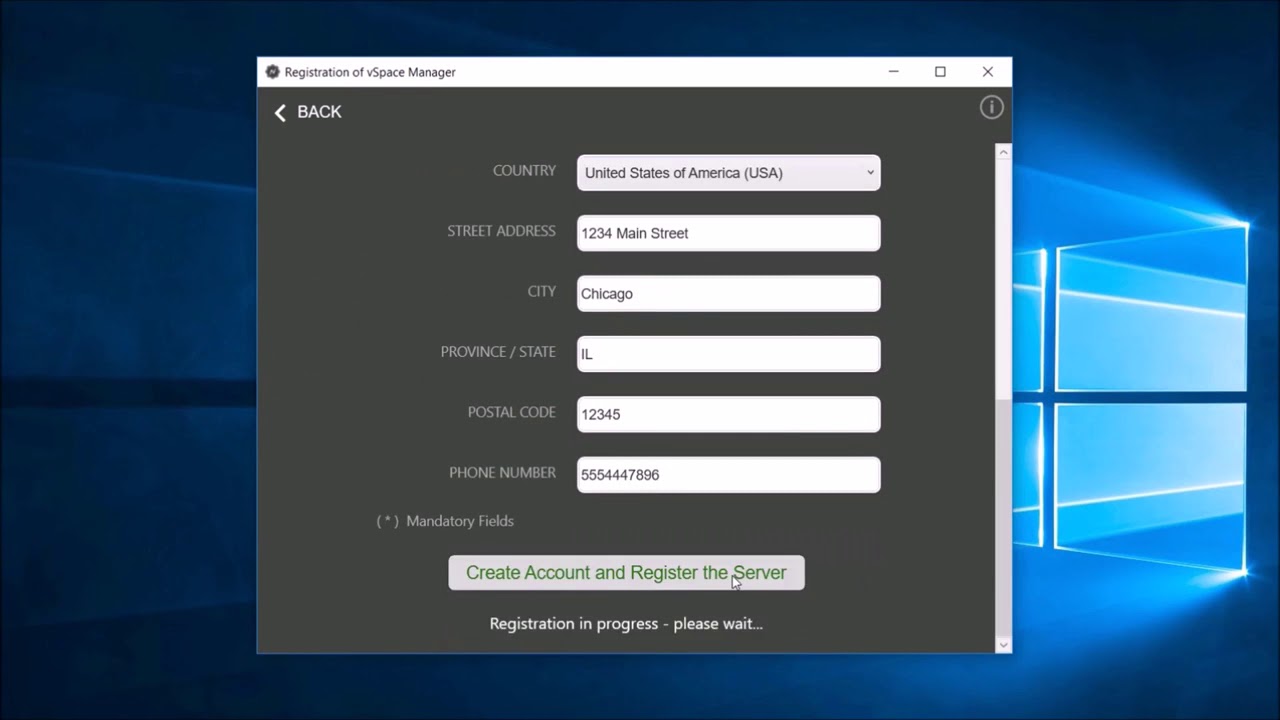Screen dimensions: 1280x720
Task: Click the STREET ADDRESS label
Action: pos(501,231)
